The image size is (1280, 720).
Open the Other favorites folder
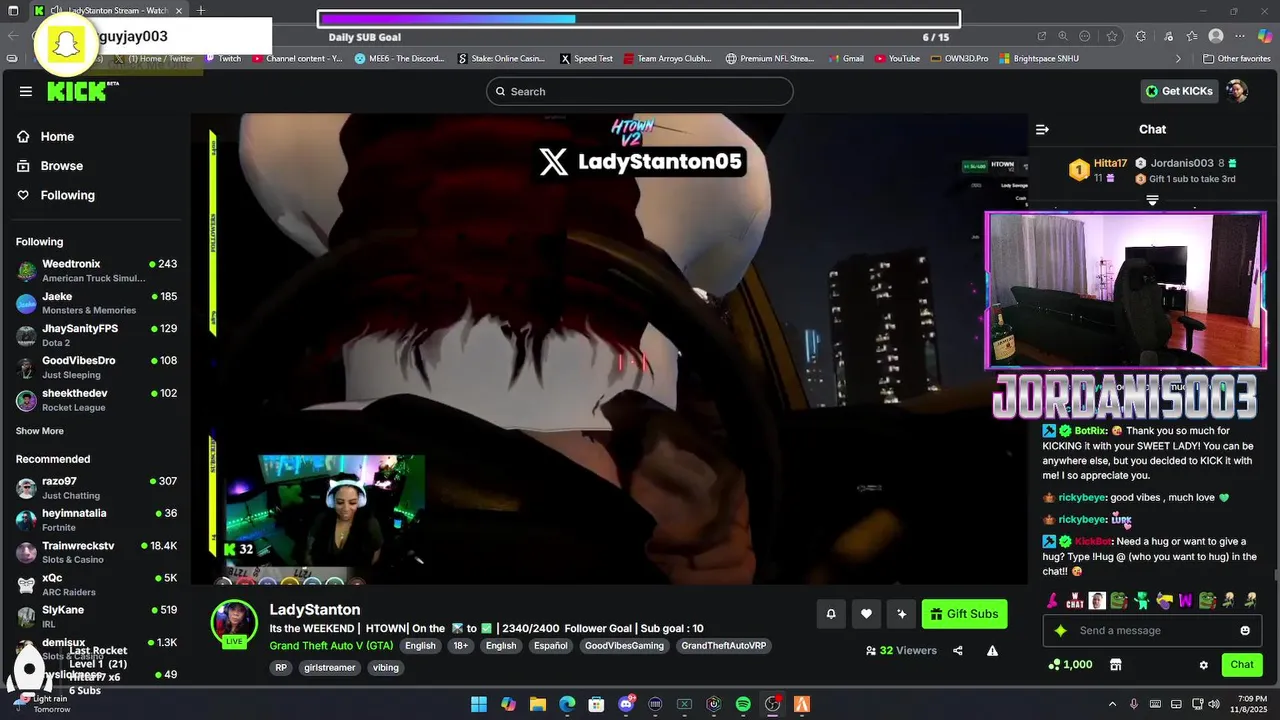point(1236,59)
